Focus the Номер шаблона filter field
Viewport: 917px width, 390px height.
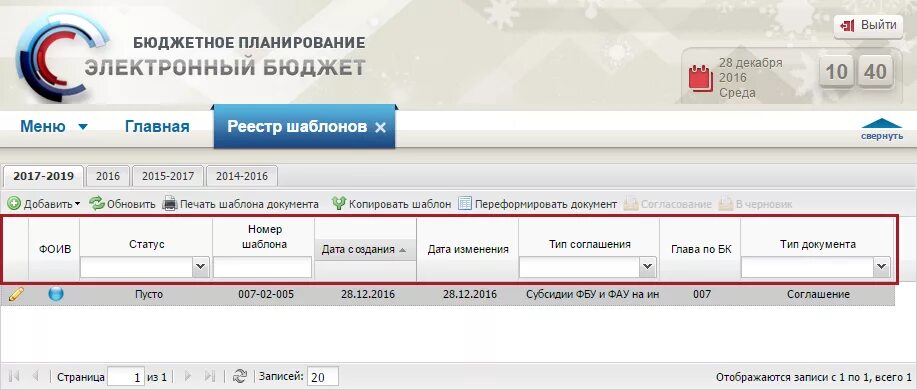[262, 267]
